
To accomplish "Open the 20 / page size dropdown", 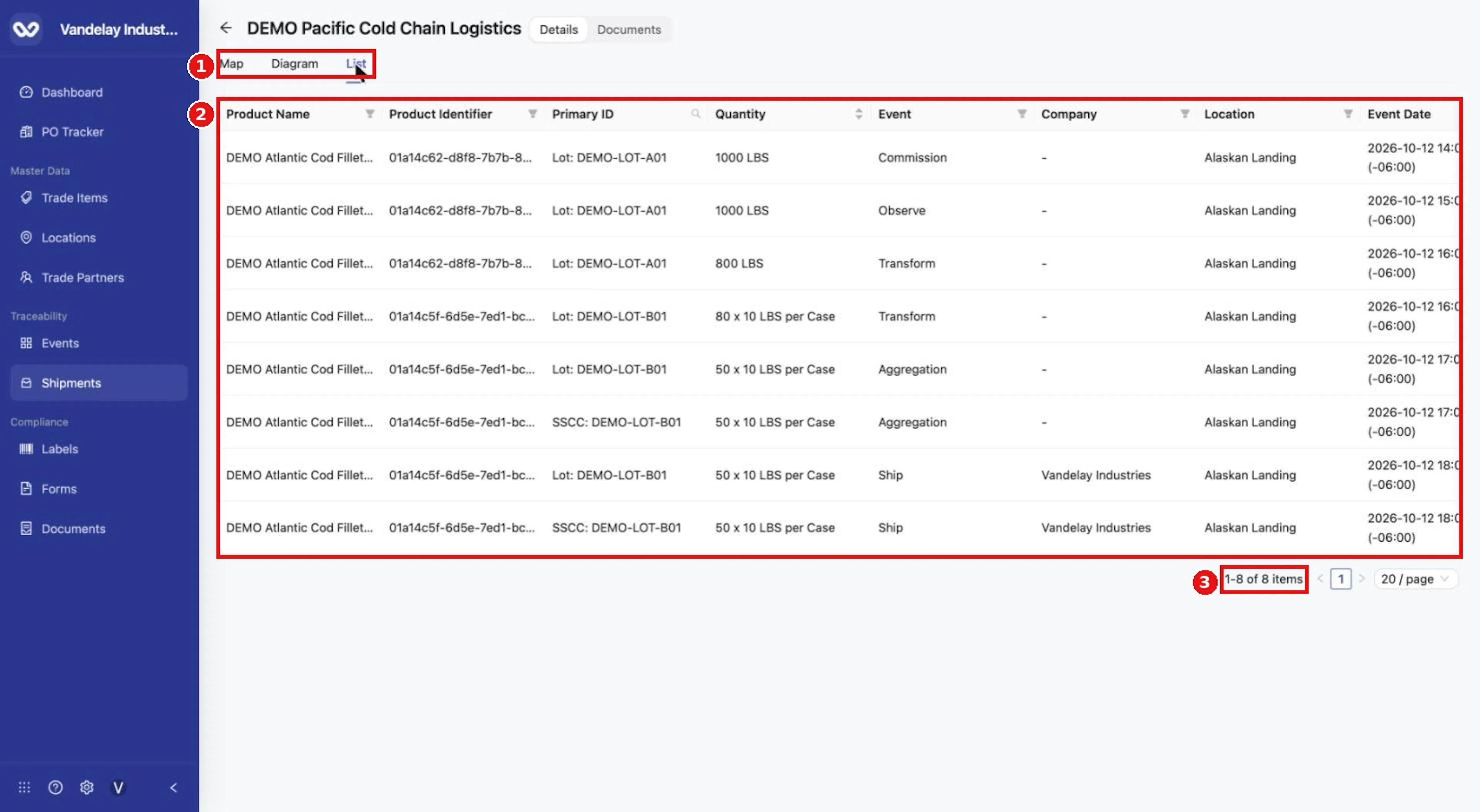I will click(1415, 579).
